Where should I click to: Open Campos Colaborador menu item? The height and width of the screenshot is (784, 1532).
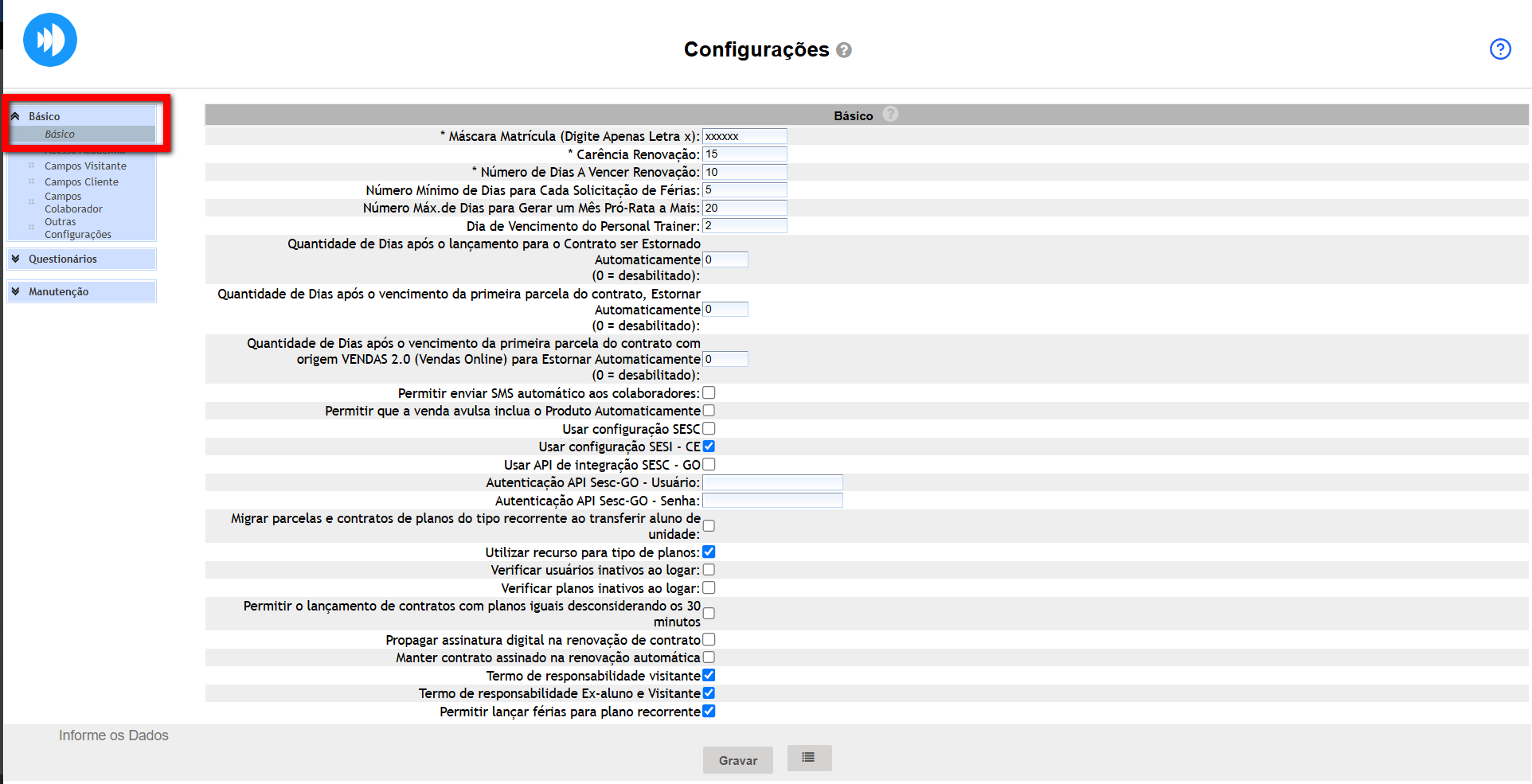pyautogui.click(x=73, y=203)
